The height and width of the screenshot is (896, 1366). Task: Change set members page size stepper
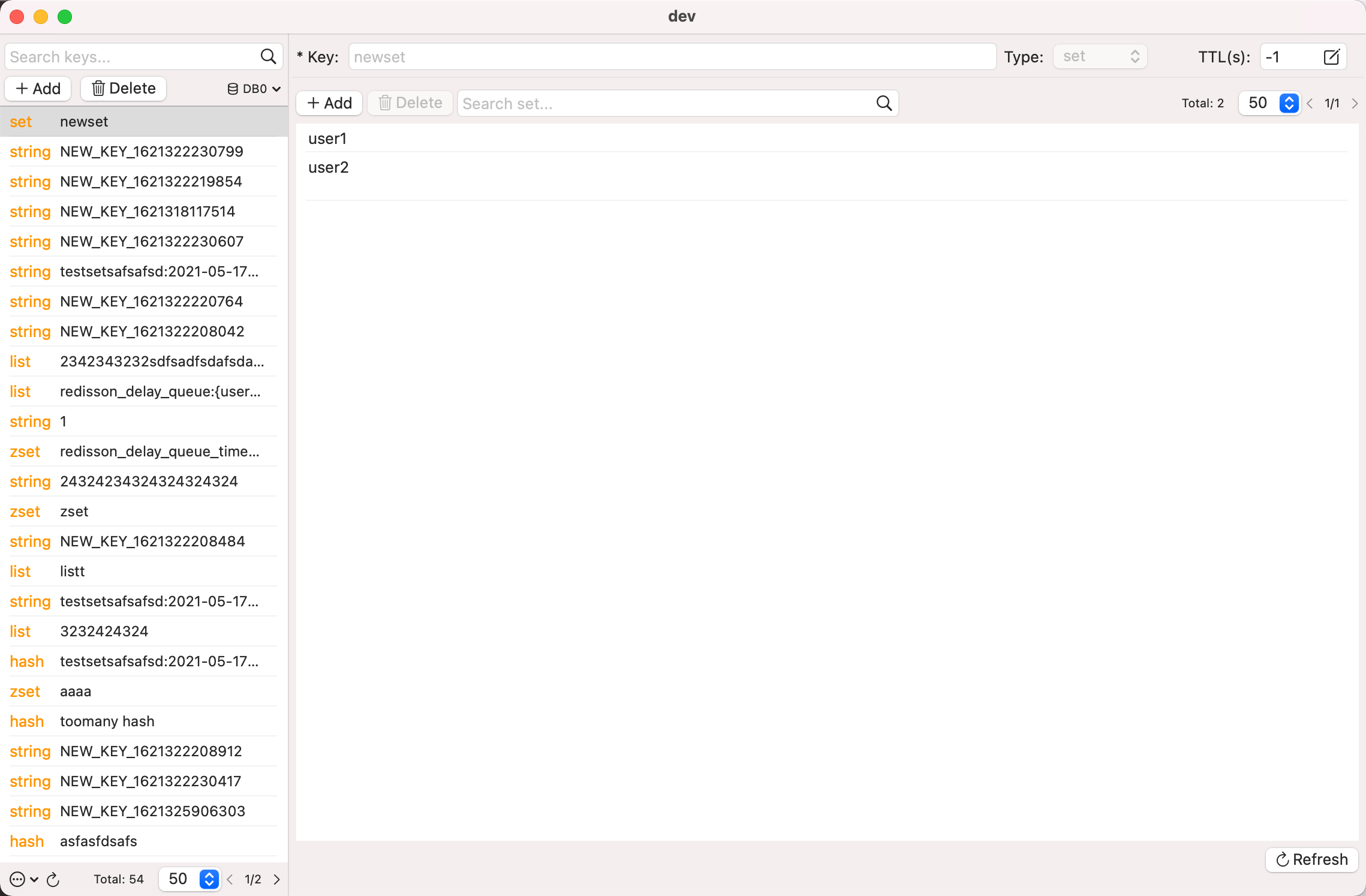(x=1289, y=103)
